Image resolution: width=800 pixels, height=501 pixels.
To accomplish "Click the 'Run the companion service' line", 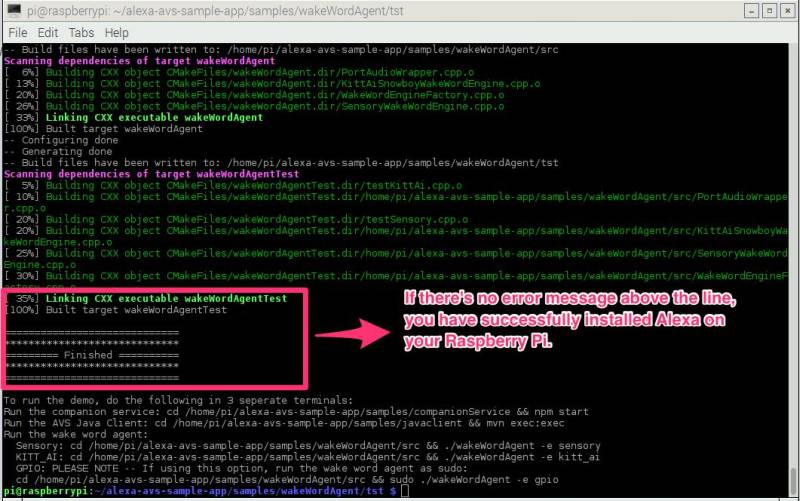I will coord(296,412).
